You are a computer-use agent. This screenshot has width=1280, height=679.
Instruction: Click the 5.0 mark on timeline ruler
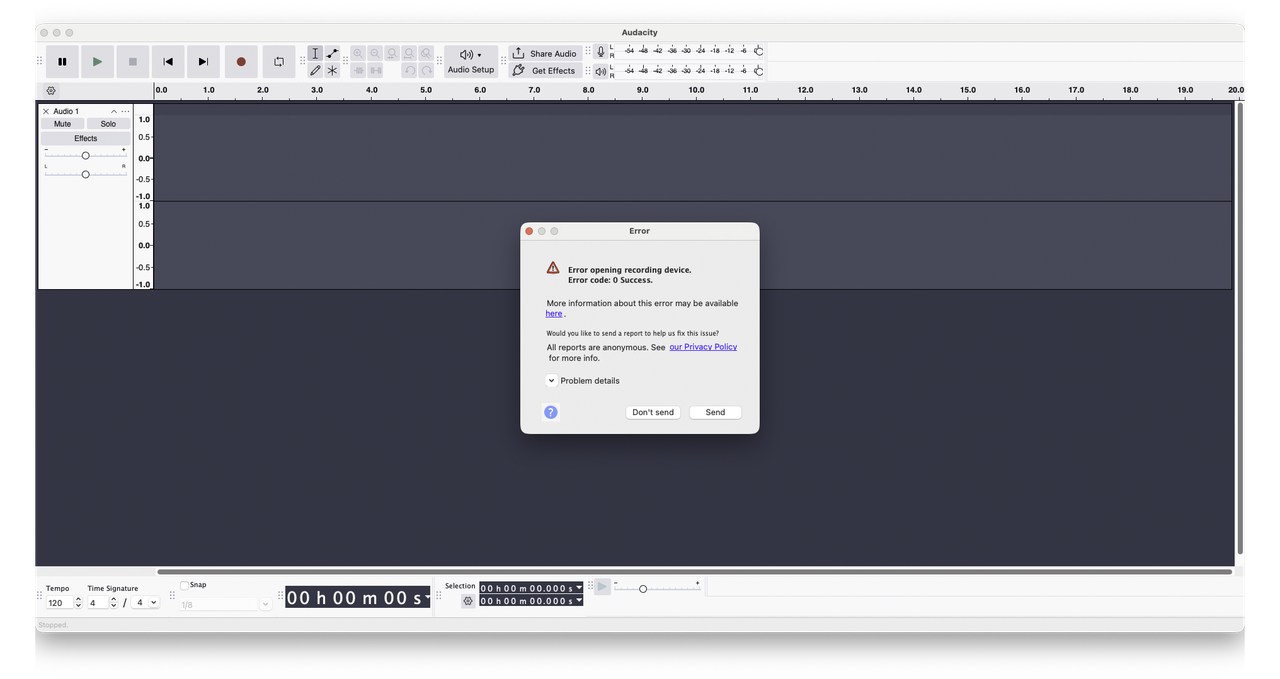[426, 90]
